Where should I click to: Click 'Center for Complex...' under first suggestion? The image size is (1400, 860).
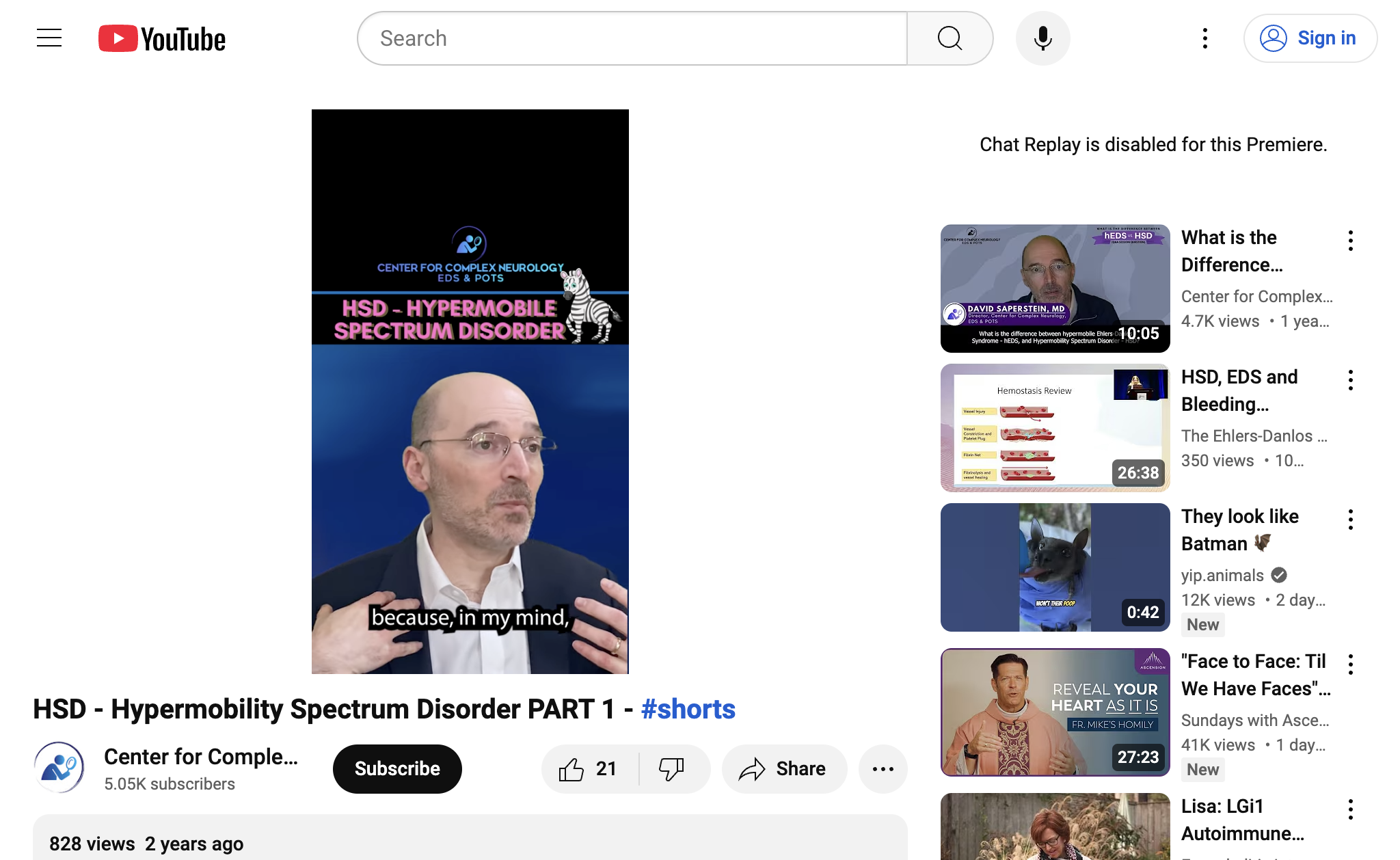coord(1257,297)
